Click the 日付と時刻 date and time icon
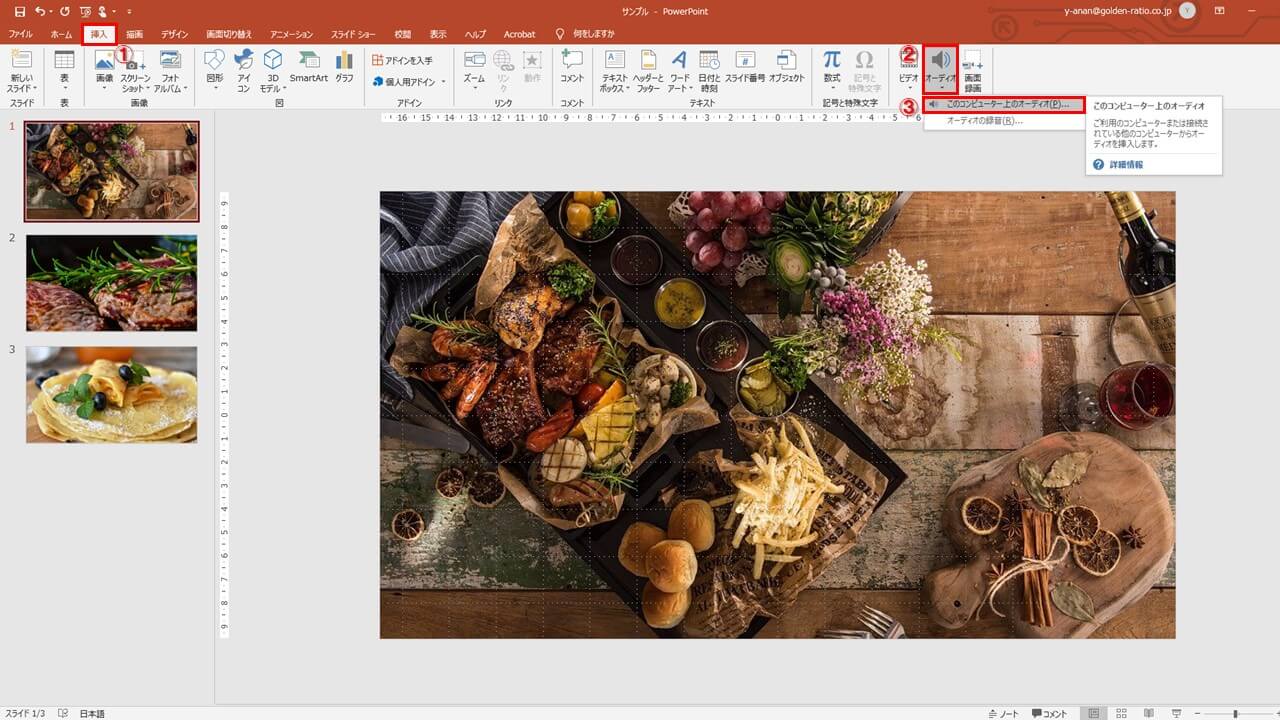 [709, 67]
